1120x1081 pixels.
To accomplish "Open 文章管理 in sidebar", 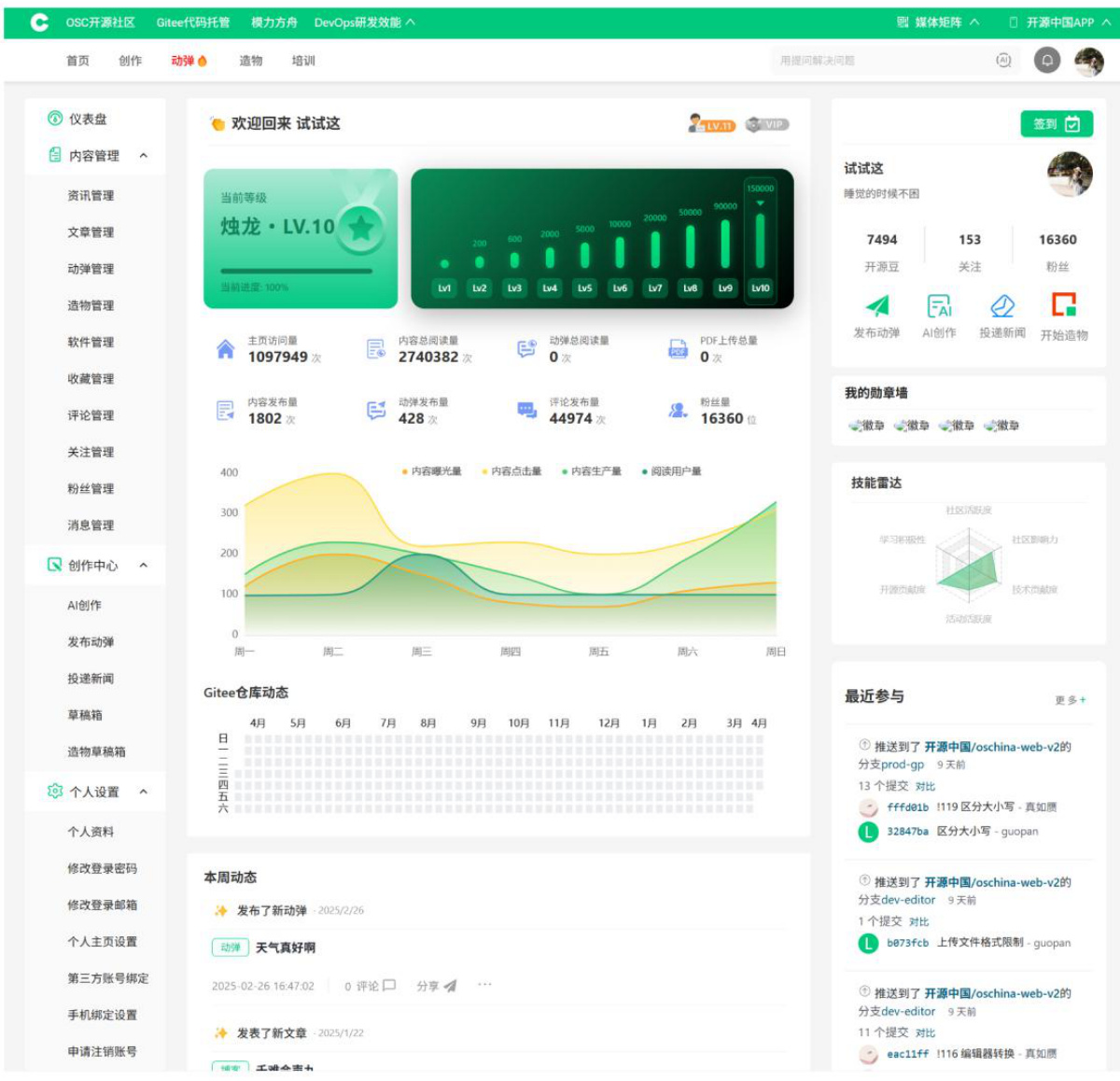I will pos(91,232).
